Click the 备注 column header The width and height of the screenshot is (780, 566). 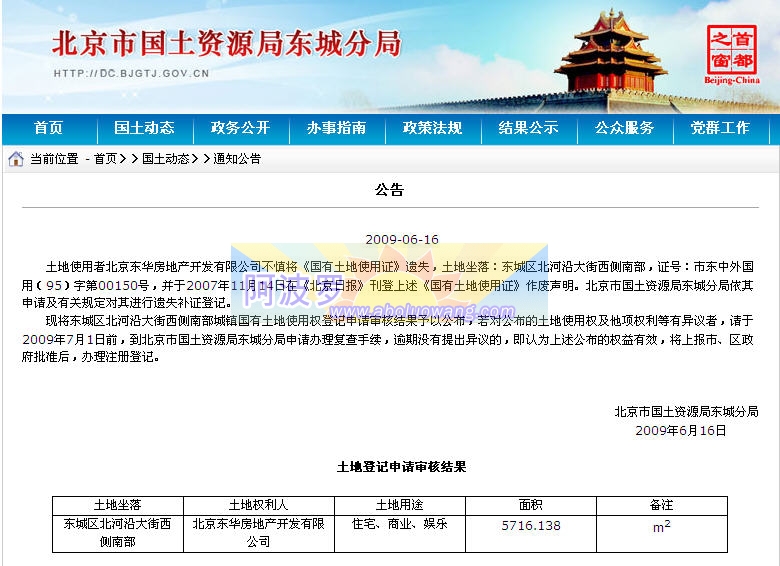tap(662, 505)
